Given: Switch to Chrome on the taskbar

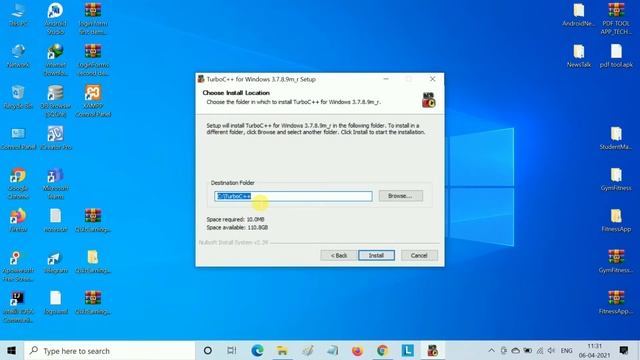Looking at the screenshot, I should tap(382, 351).
